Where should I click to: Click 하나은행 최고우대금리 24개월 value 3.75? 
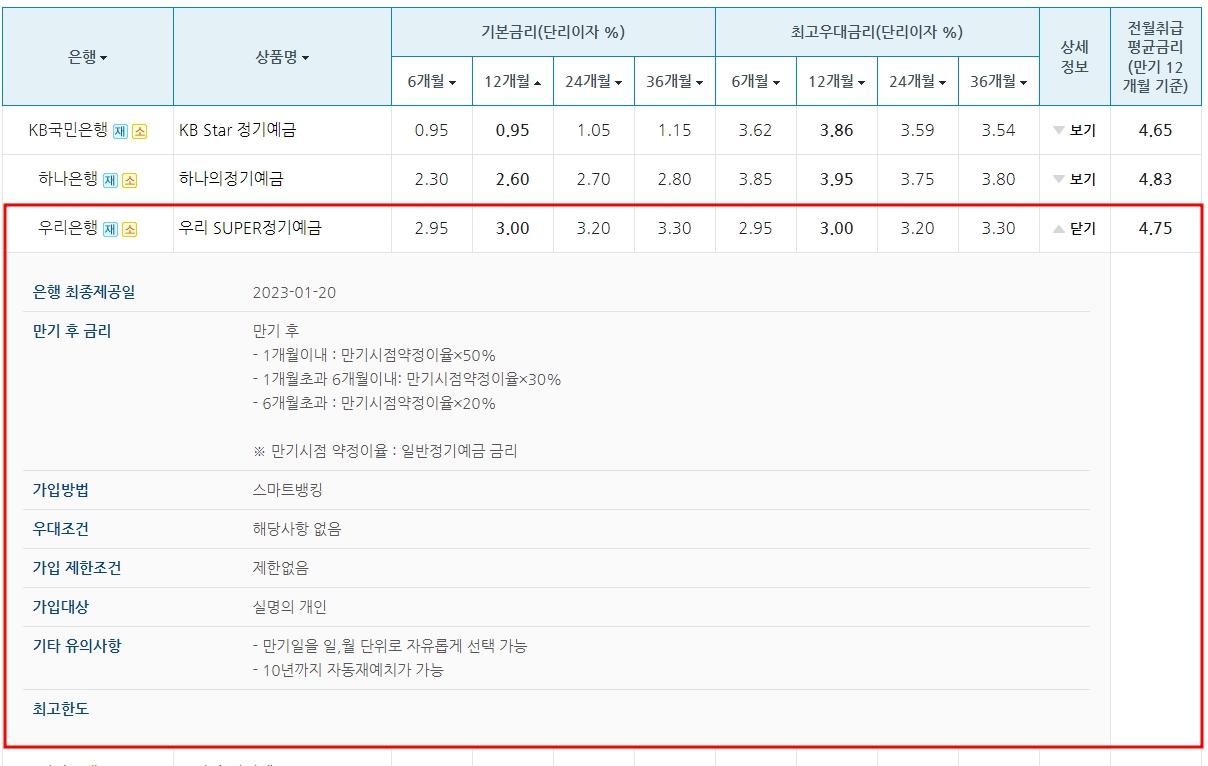pyautogui.click(x=918, y=180)
